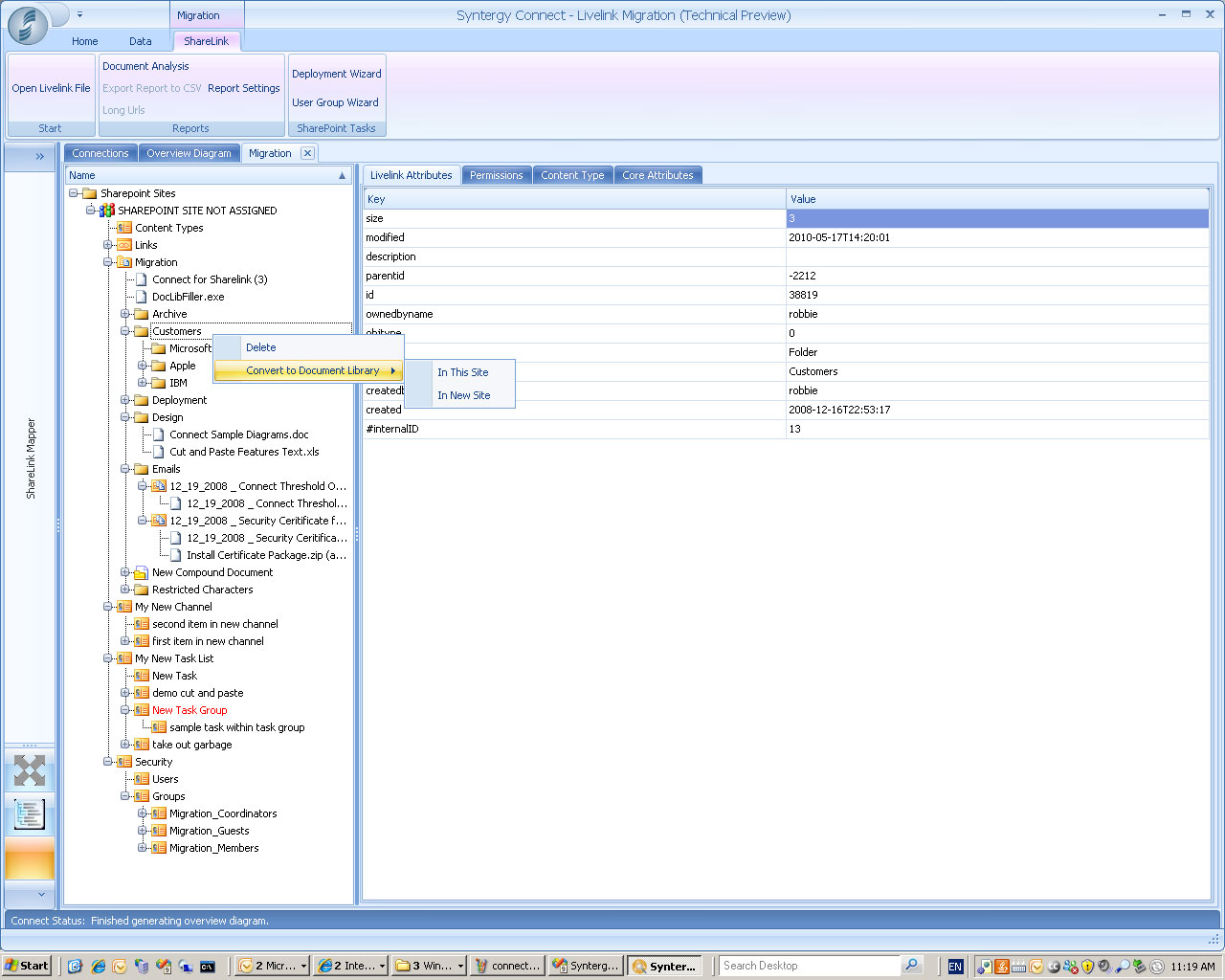This screenshot has height=980, width=1225.
Task: Click the document library icon beside Migration
Action: [124, 262]
